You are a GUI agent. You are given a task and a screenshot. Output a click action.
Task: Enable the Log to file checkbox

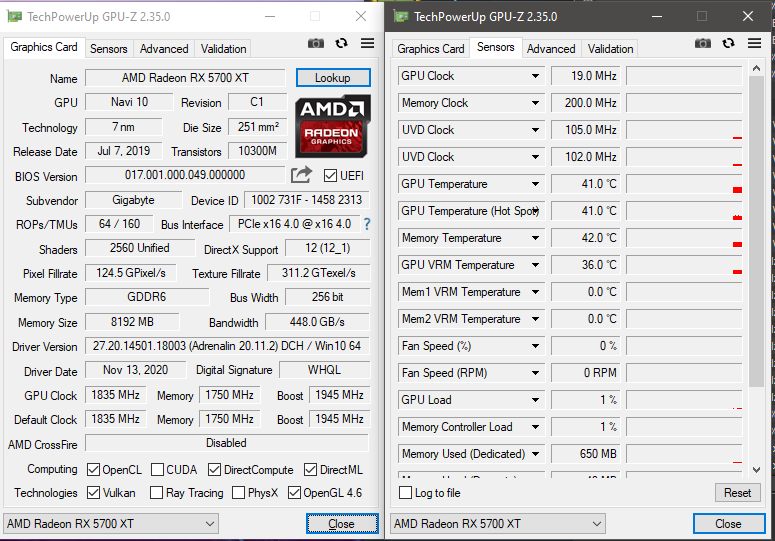(405, 493)
